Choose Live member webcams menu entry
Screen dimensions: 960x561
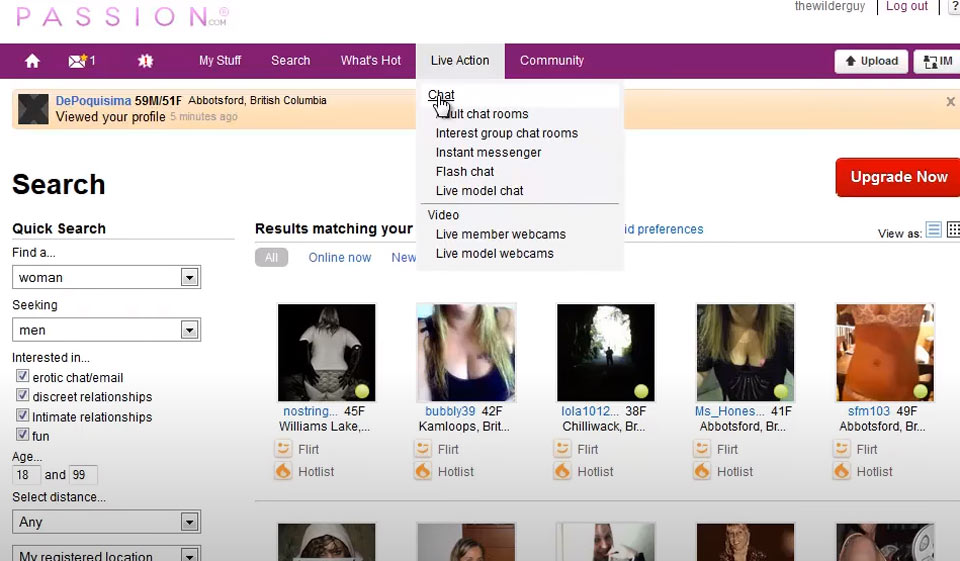[500, 234]
